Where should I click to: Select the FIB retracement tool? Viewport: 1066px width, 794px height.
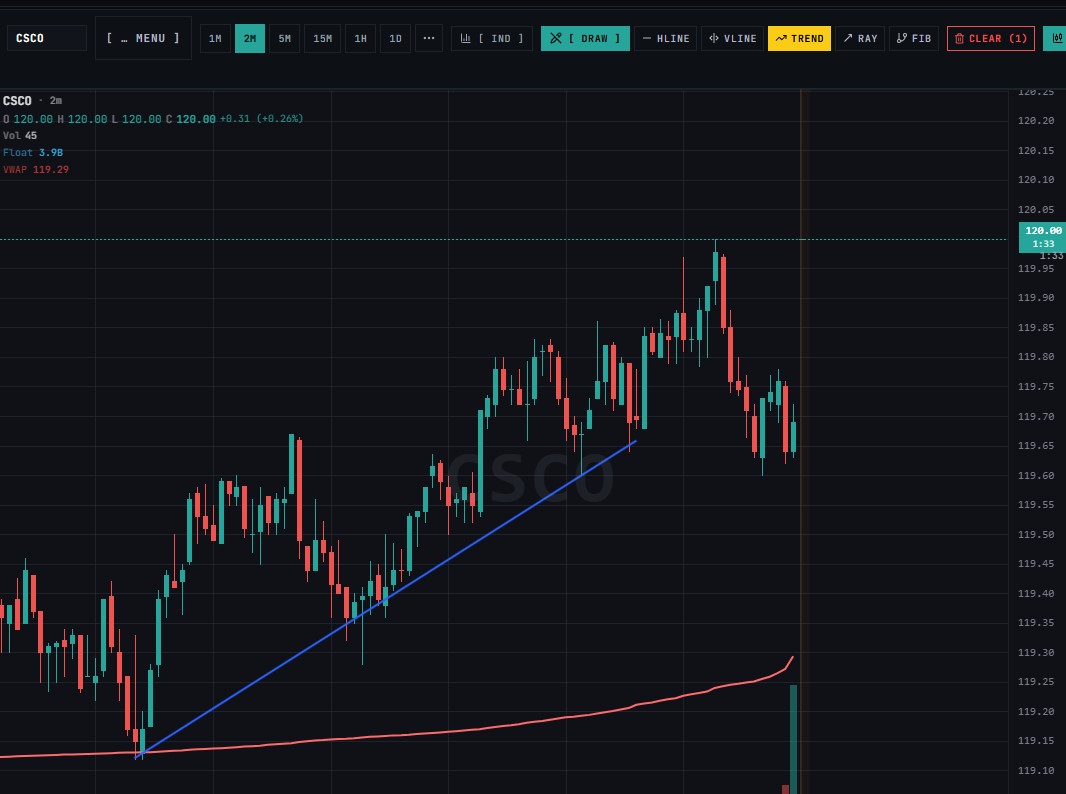[x=914, y=38]
